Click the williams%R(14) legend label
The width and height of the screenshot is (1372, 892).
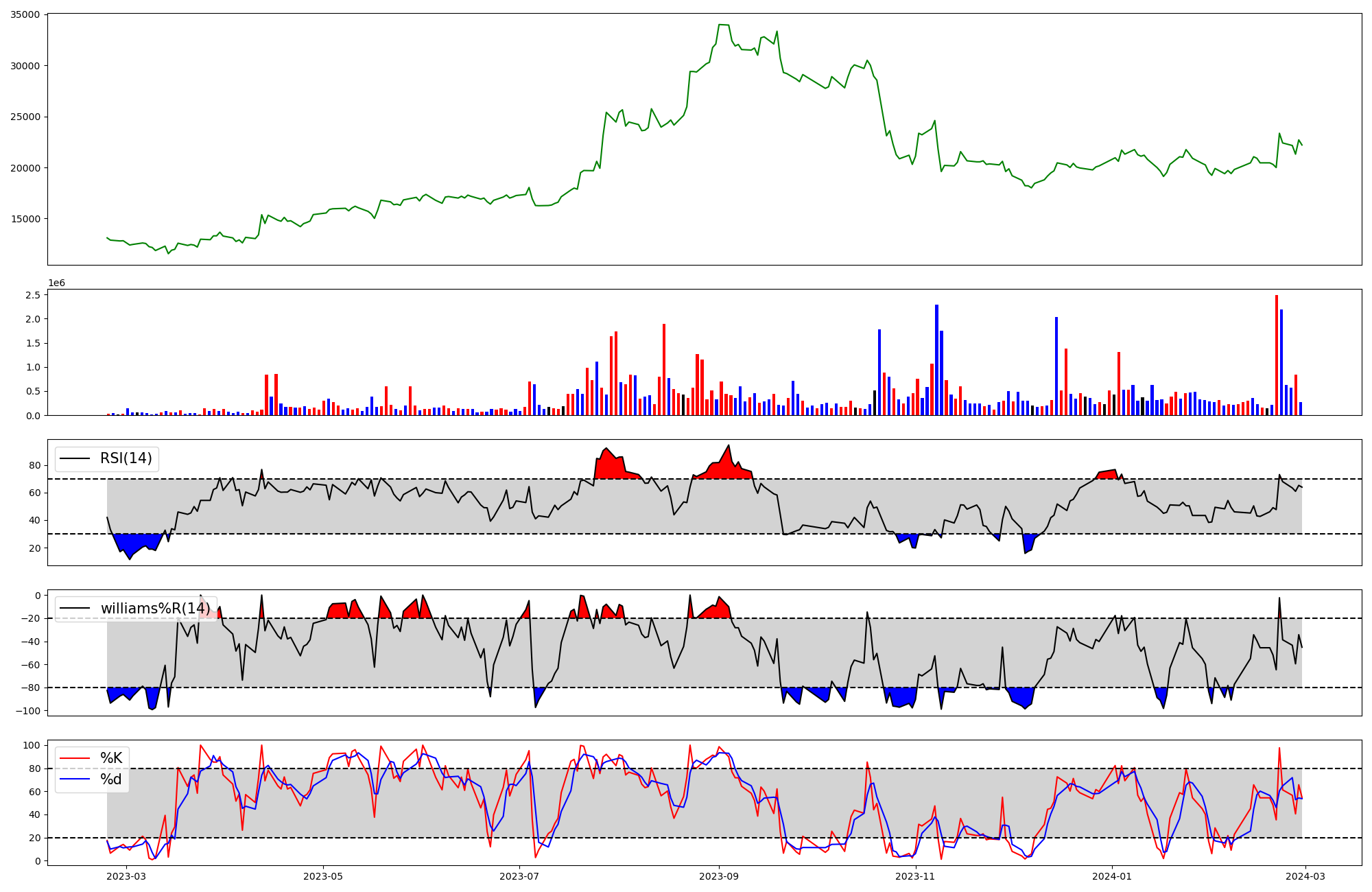pos(155,609)
